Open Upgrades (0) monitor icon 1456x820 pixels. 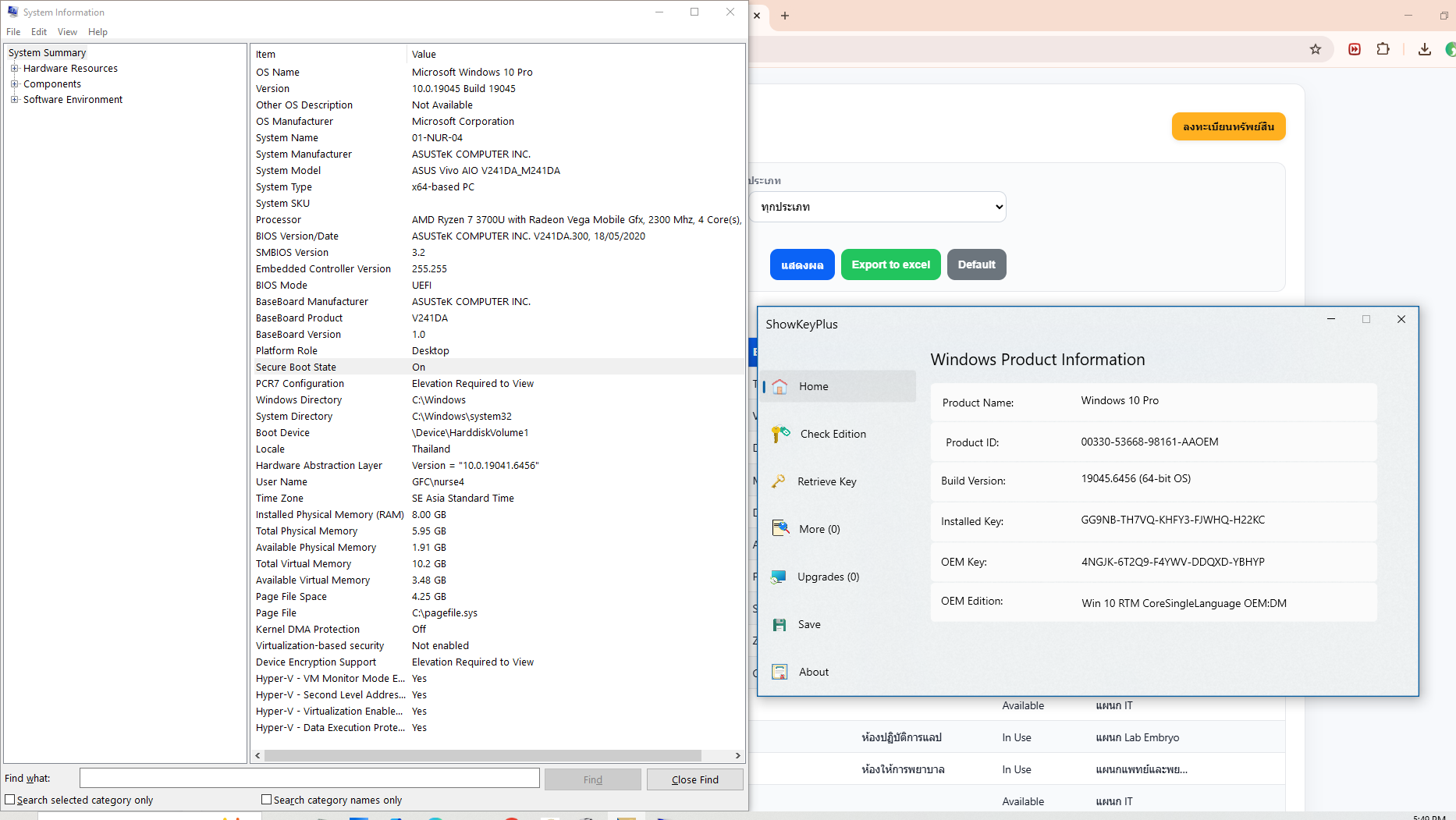779,577
